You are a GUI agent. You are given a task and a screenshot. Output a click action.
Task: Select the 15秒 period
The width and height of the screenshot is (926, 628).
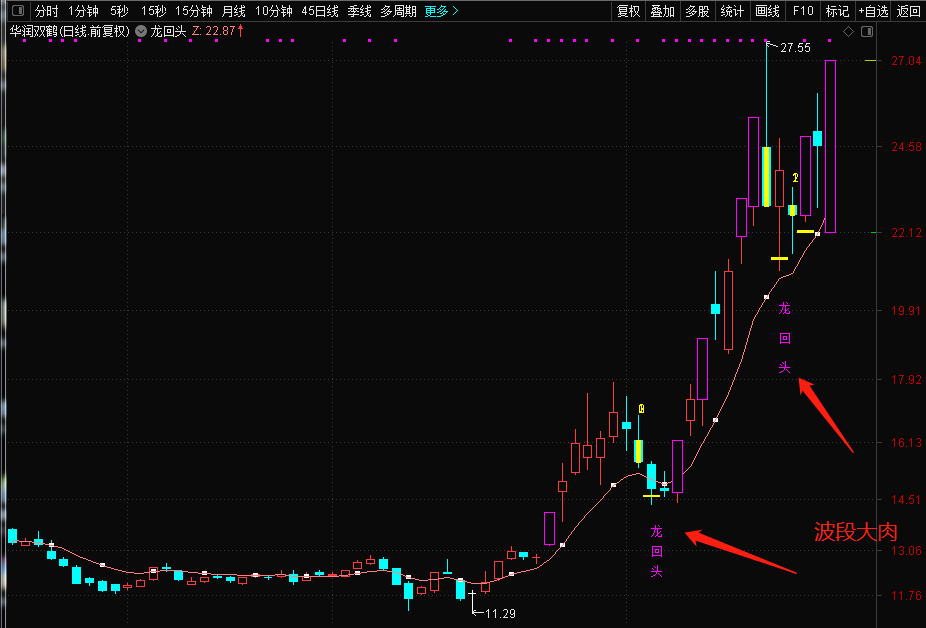(154, 11)
